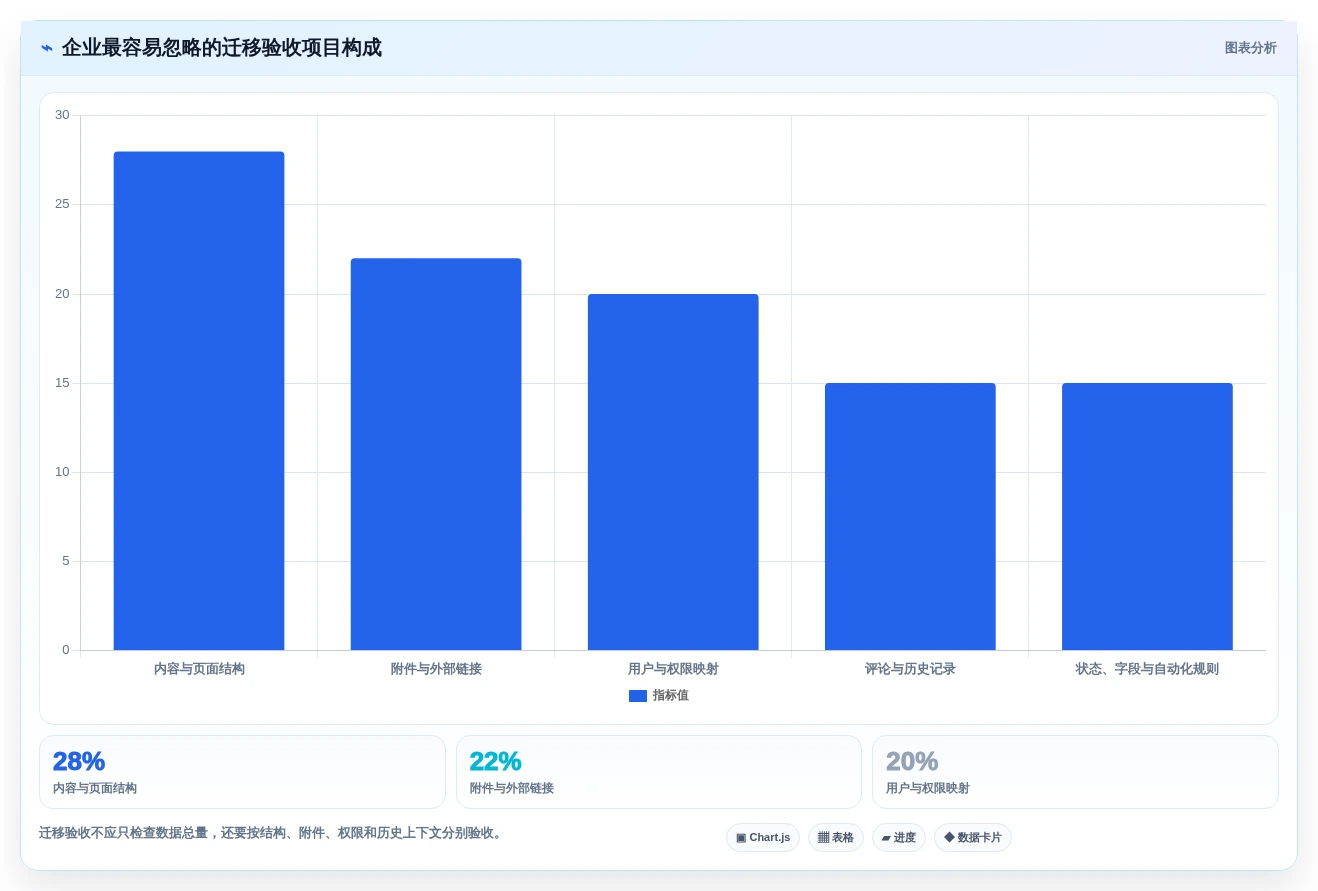Click the title 企业最容易忽略的迁移验收项目构成
Screen dimensions: 1318x891
222,48
